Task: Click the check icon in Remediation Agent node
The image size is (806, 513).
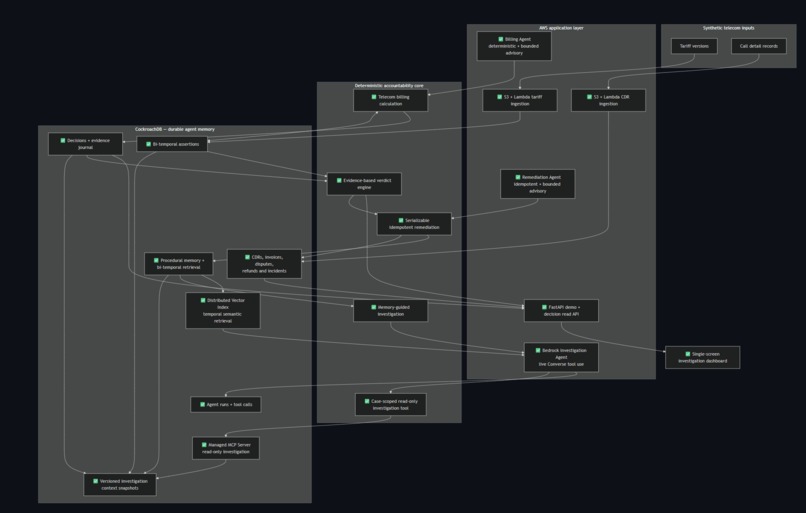Action: [518, 177]
